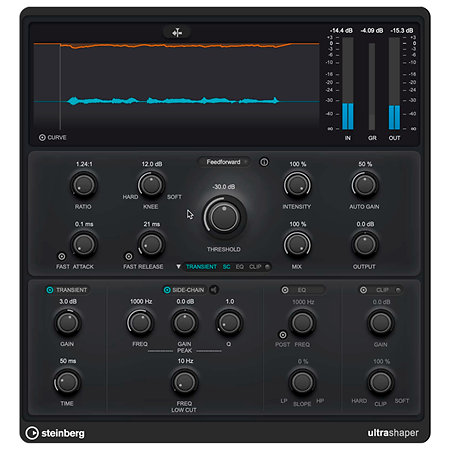Screen dimensions: 450x450
Task: Click the IN level meter
Action: [348, 83]
